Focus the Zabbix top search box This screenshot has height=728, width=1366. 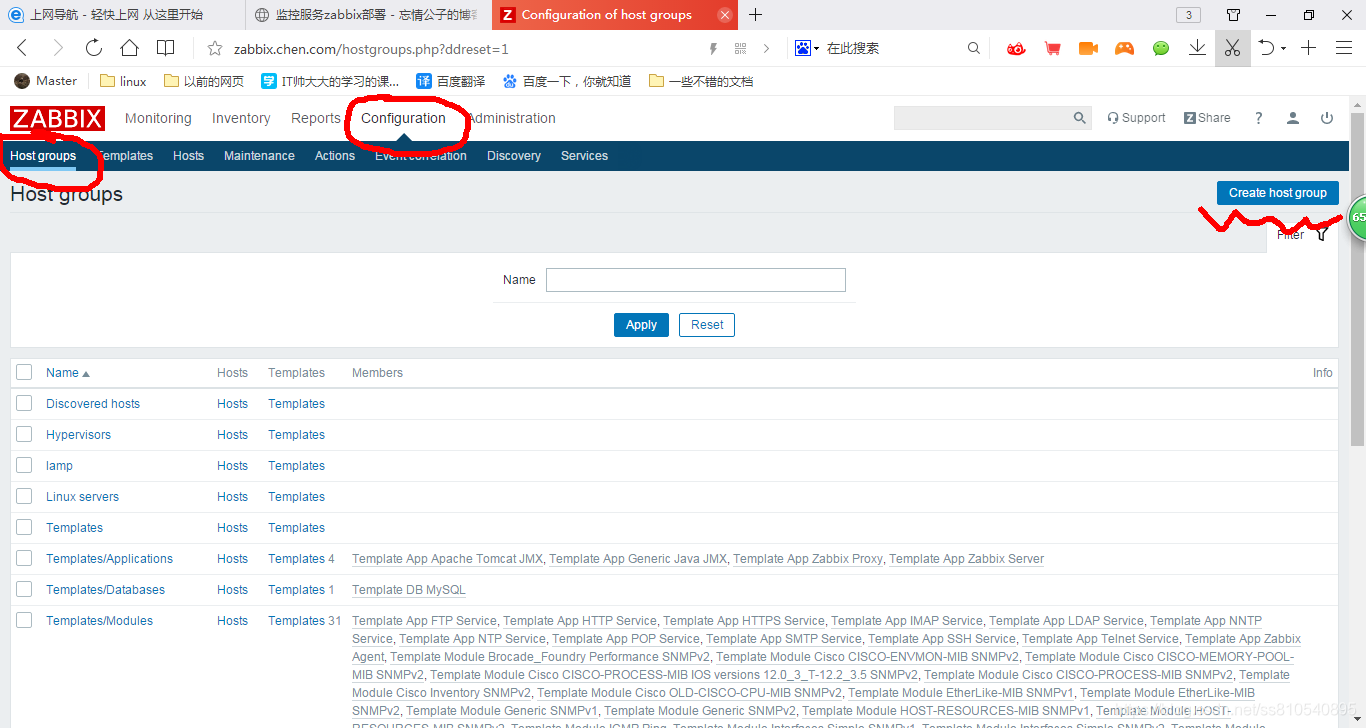pyautogui.click(x=983, y=118)
